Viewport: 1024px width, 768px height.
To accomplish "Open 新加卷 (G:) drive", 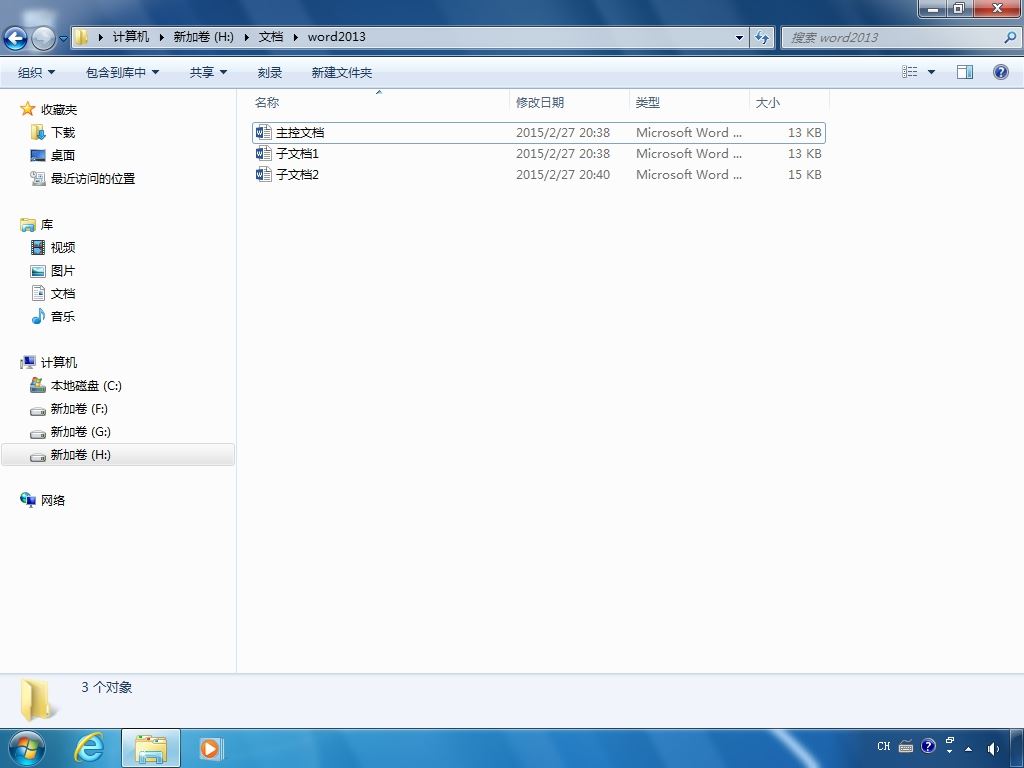I will click(x=80, y=432).
